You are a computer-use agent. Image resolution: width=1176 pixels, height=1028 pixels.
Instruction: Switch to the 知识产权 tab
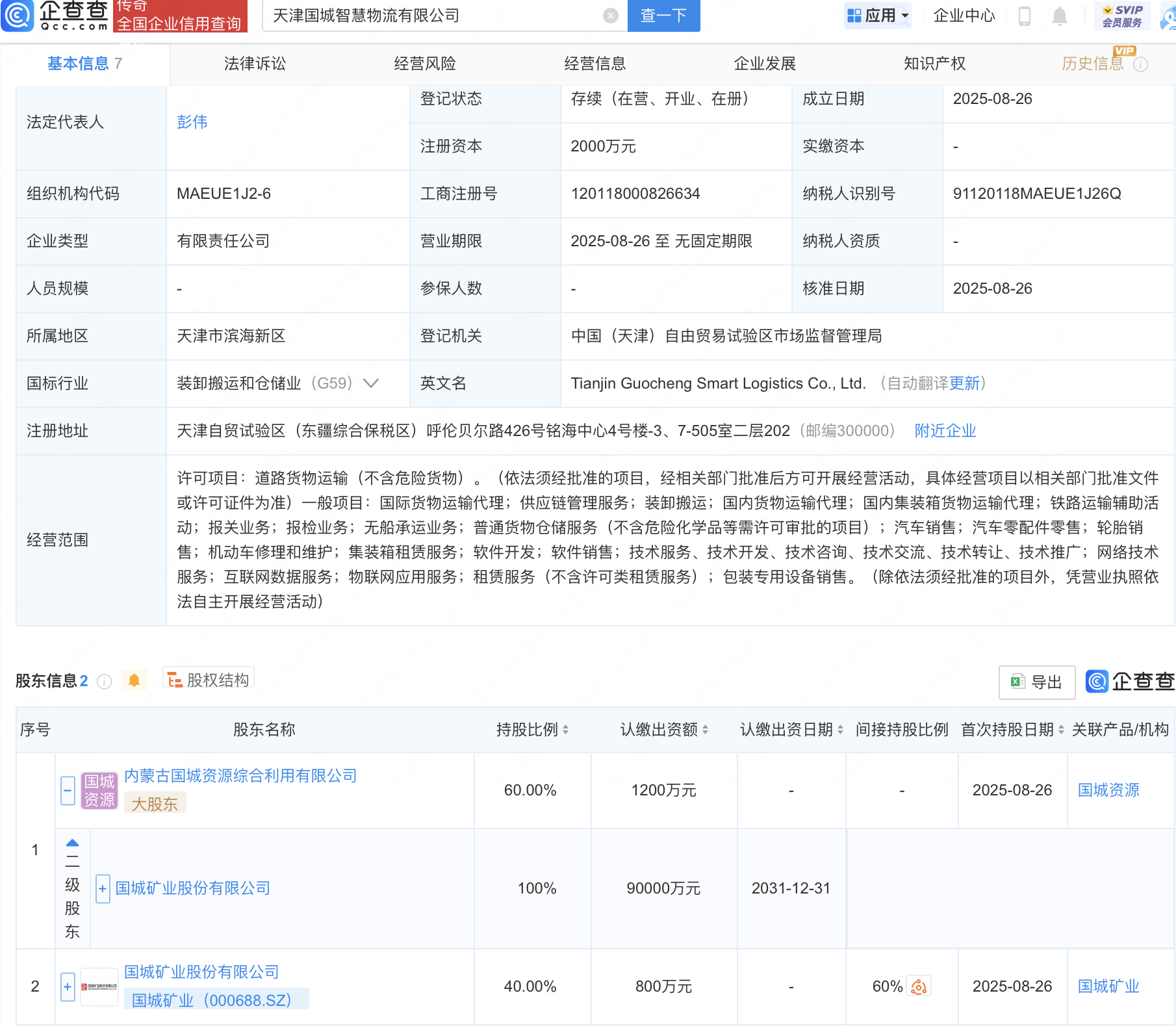coord(934,64)
